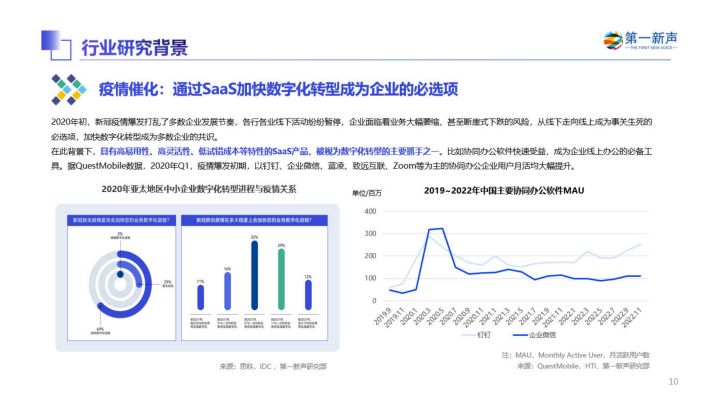The width and height of the screenshot is (710, 399).
Task: Click the tallest dark blue bar
Action: pos(254,275)
